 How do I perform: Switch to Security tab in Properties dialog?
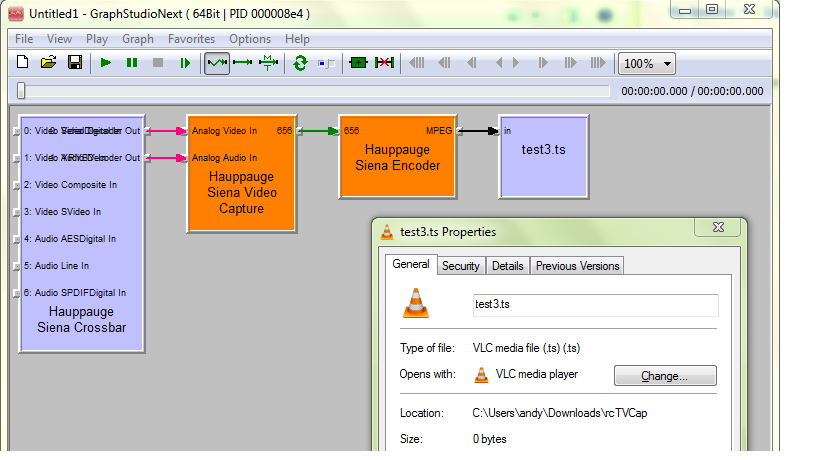coord(461,266)
